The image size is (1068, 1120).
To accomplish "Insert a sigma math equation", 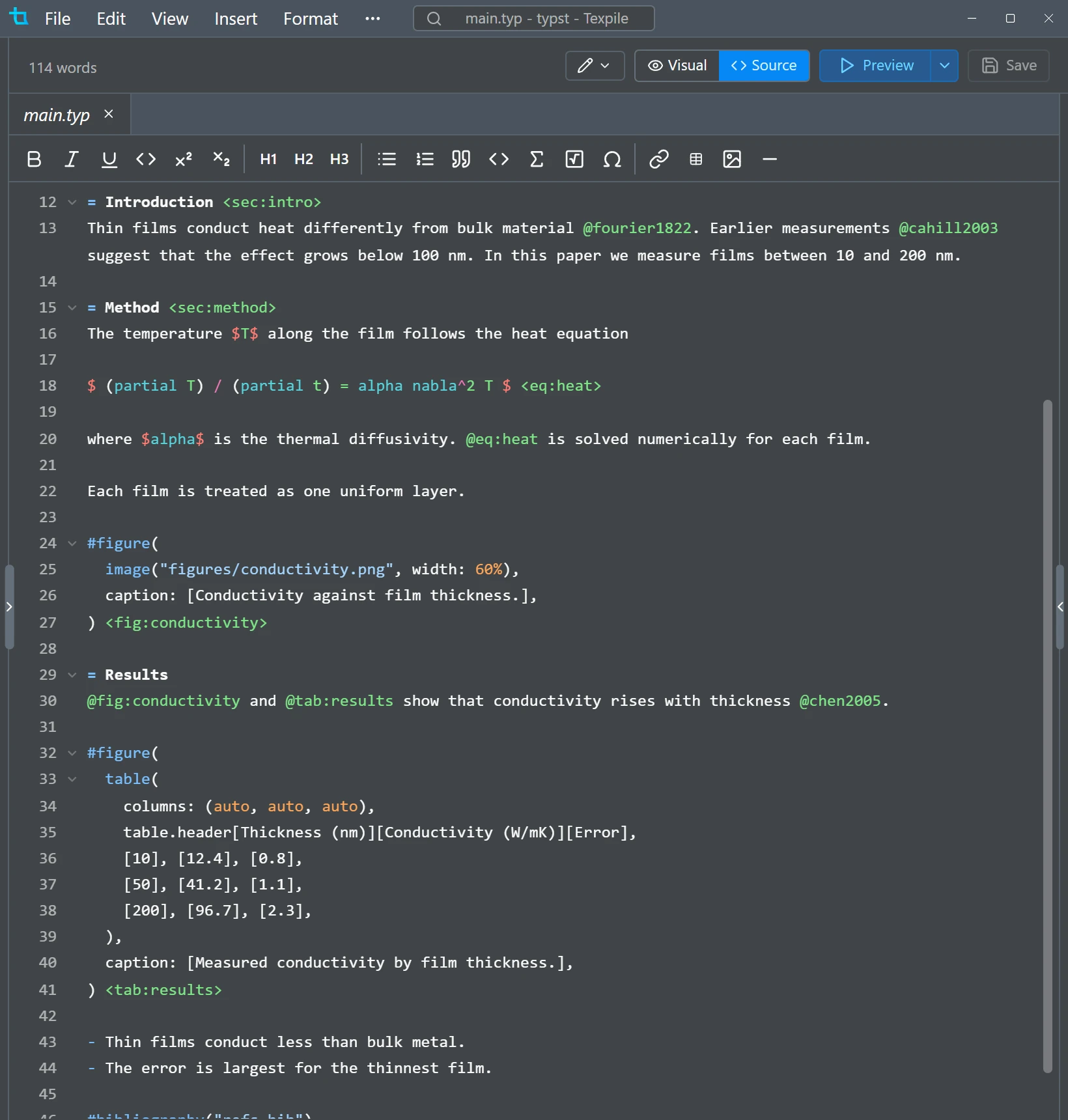I will coord(537,159).
